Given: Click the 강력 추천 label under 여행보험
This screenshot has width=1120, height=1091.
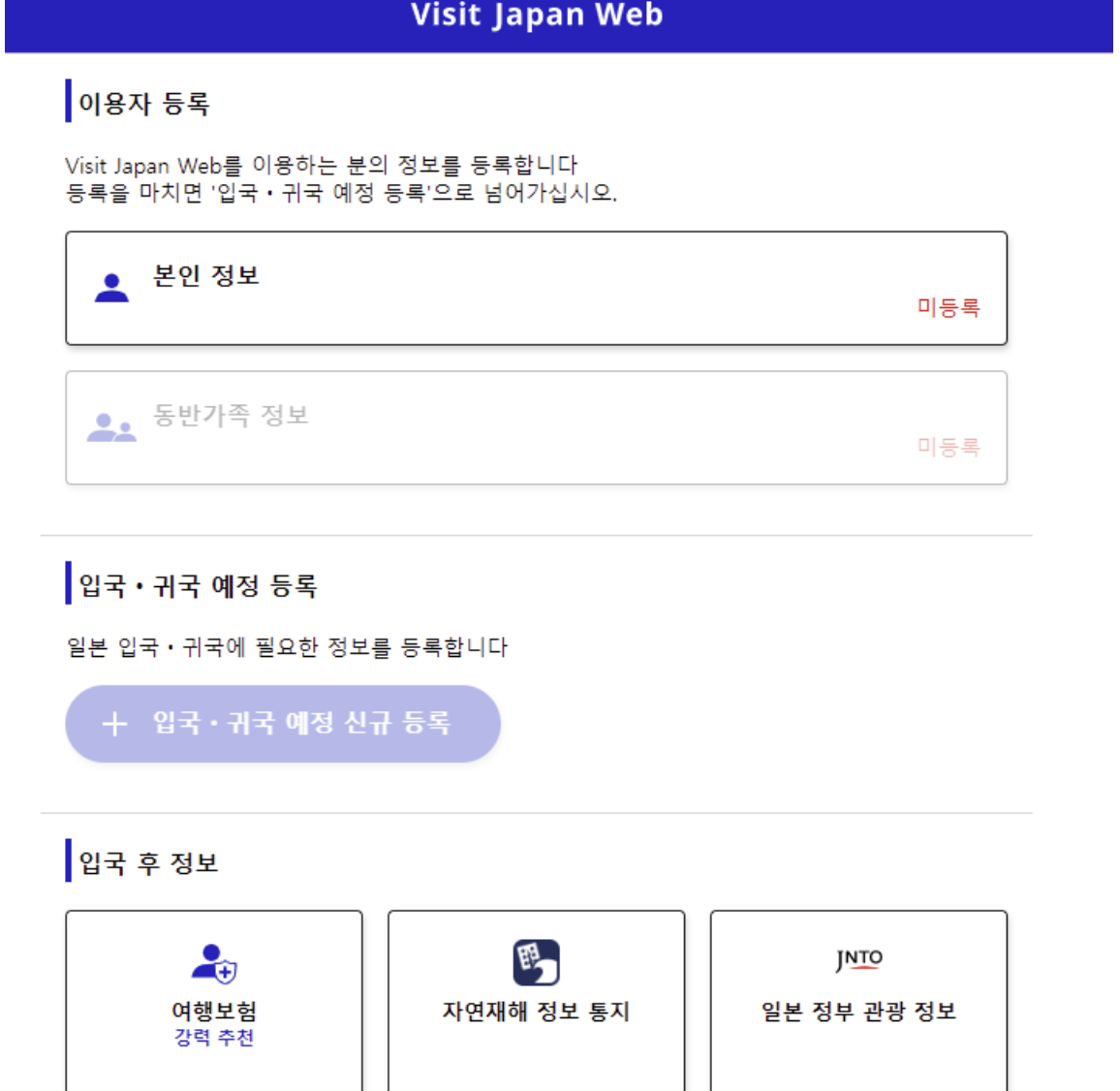Looking at the screenshot, I should (x=214, y=1037).
